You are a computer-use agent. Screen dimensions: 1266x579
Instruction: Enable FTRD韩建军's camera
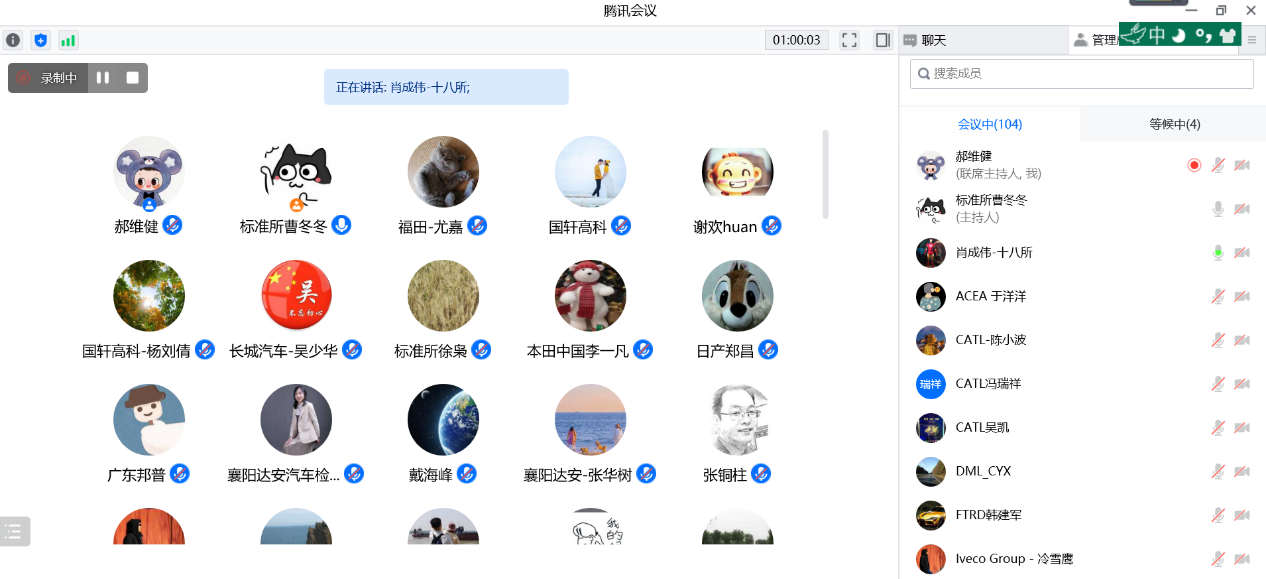(1241, 515)
